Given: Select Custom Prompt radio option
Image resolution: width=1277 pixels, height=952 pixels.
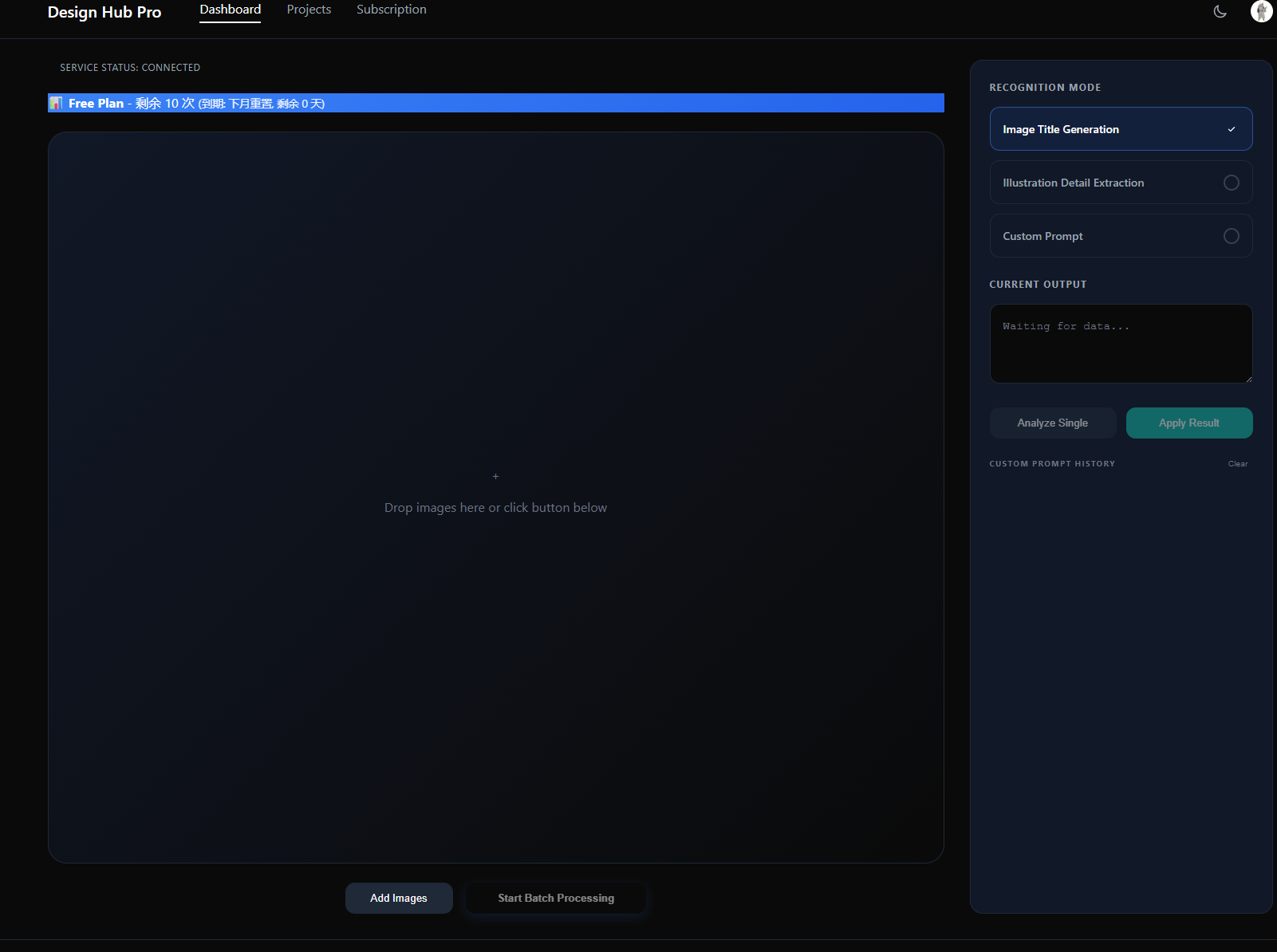Looking at the screenshot, I should tap(1232, 236).
